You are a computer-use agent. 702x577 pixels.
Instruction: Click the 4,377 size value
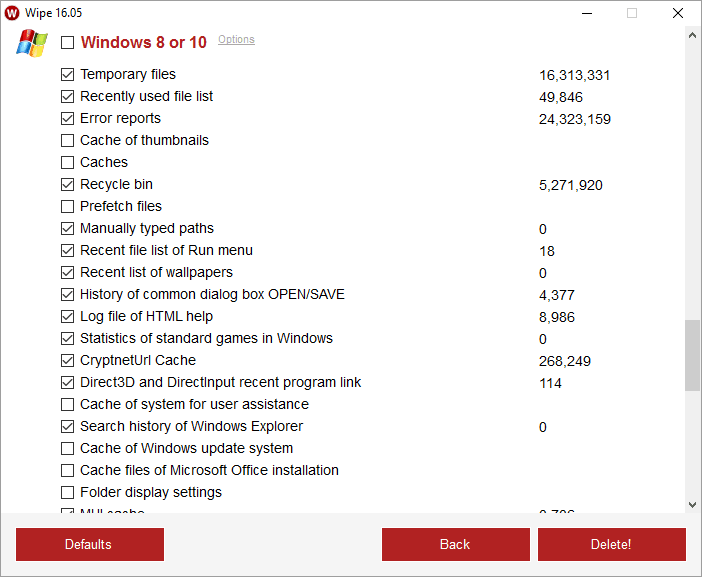557,295
